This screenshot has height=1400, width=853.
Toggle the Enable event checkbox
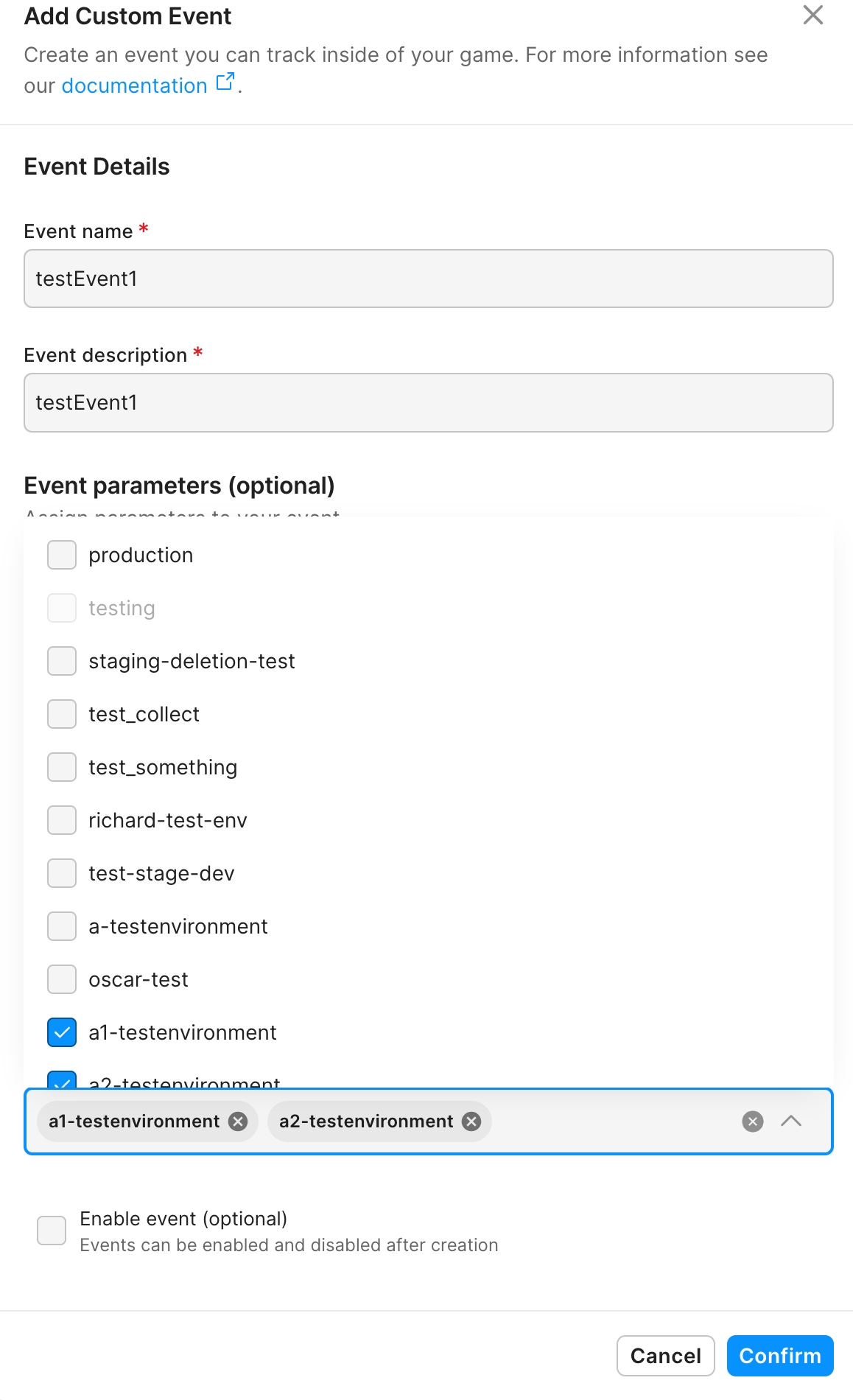(52, 1231)
